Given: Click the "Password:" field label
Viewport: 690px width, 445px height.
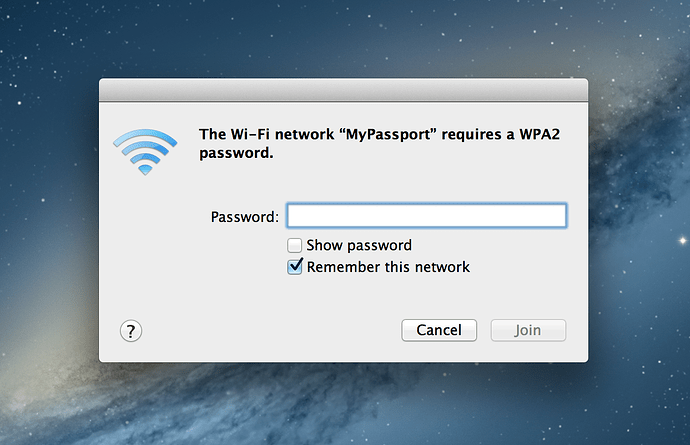Looking at the screenshot, I should (x=245, y=217).
